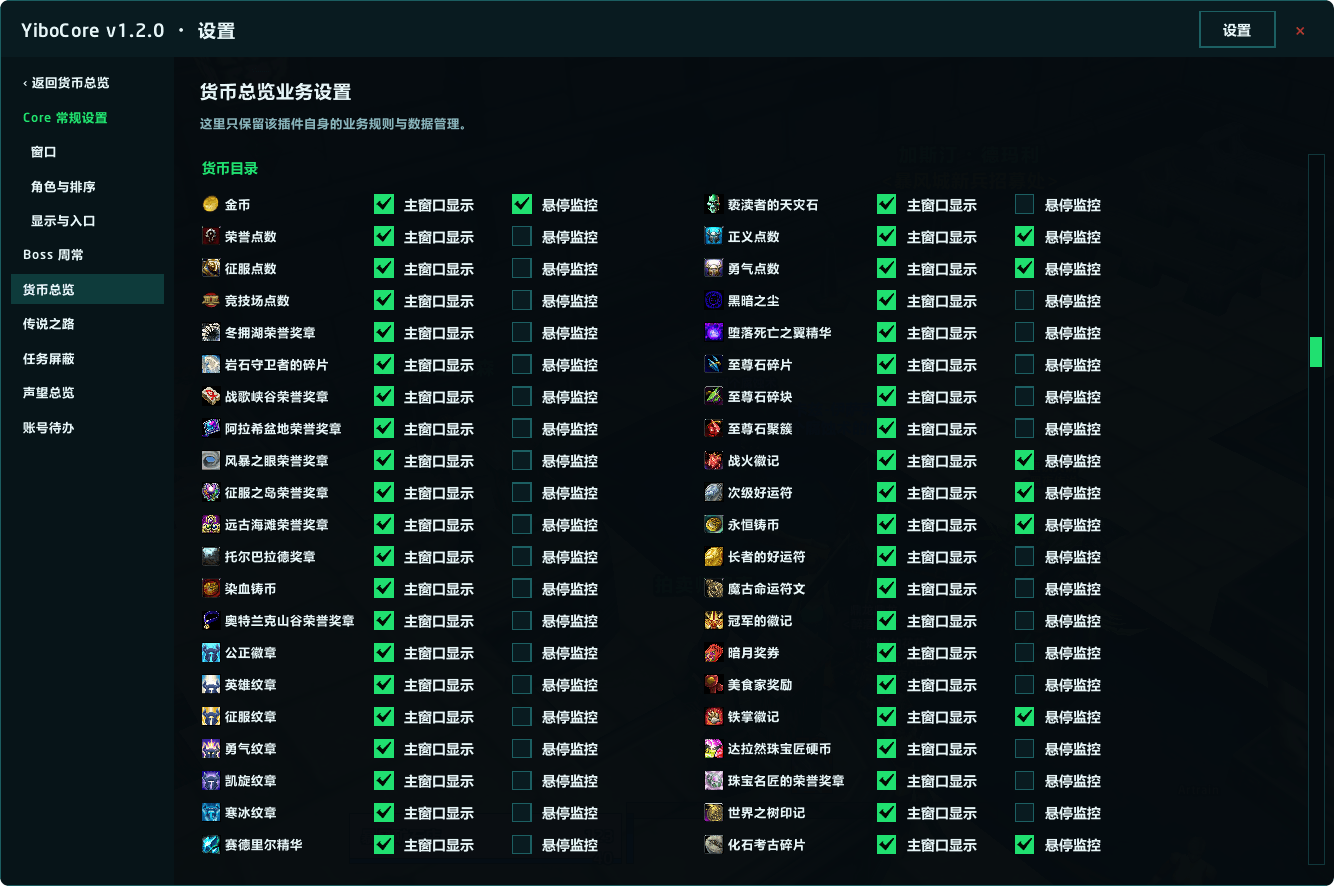This screenshot has width=1334, height=886.
Task: Select 任务屏蔽 in the sidebar
Action: click(87, 358)
